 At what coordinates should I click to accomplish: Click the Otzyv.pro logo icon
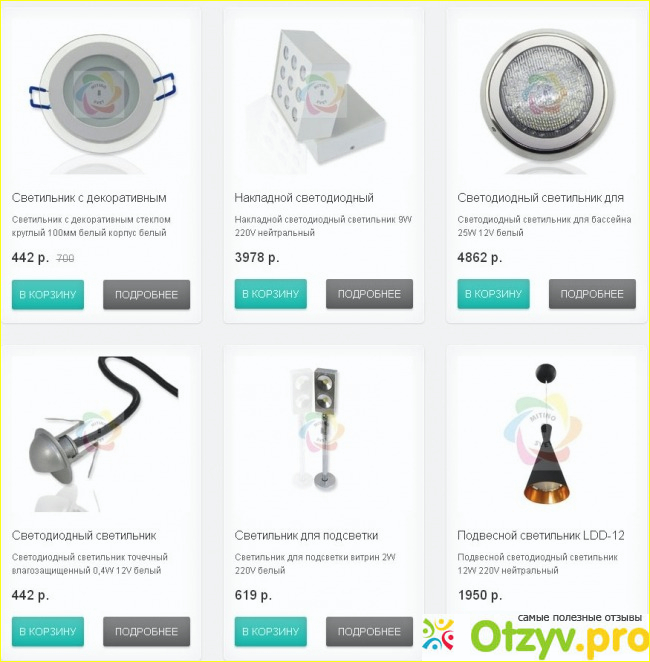click(x=438, y=634)
